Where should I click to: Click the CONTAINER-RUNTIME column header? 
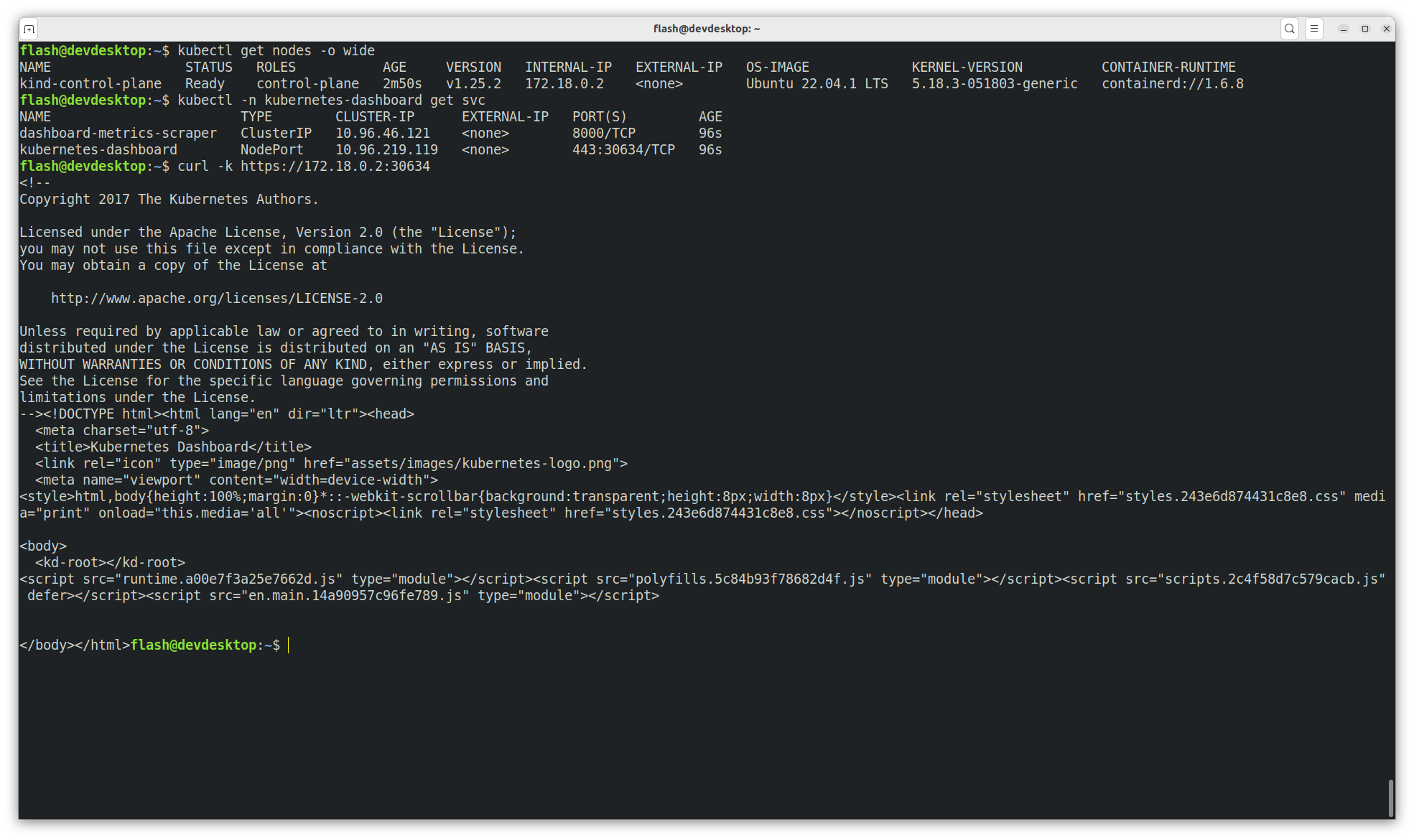(1168, 67)
